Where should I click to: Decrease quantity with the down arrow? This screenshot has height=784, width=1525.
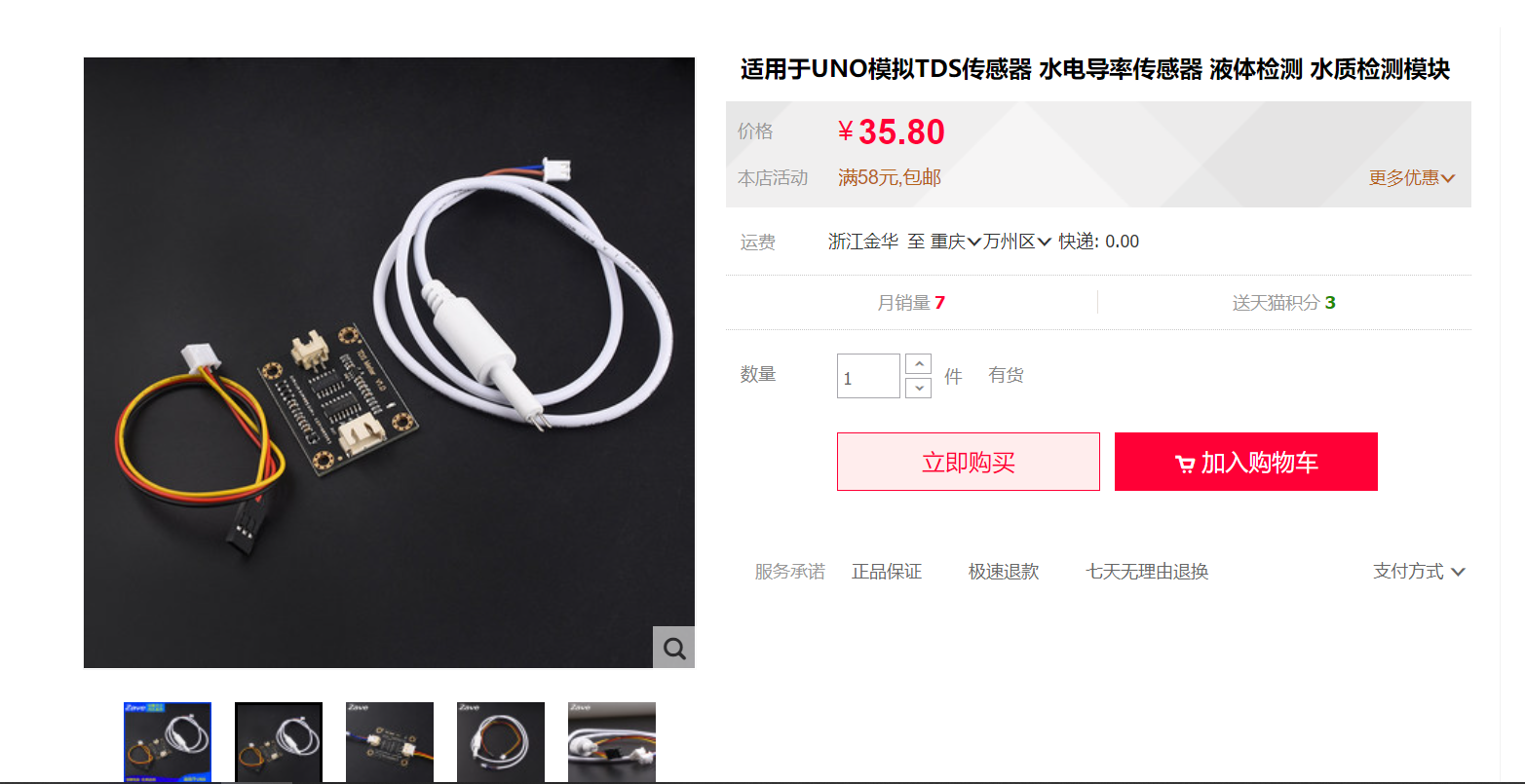918,388
